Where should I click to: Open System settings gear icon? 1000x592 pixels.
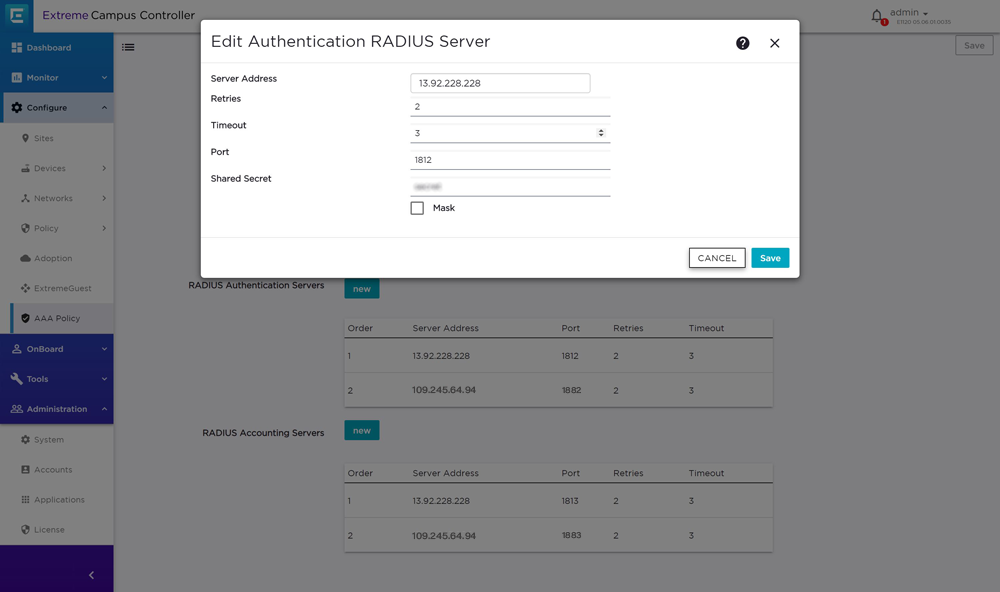[26, 439]
